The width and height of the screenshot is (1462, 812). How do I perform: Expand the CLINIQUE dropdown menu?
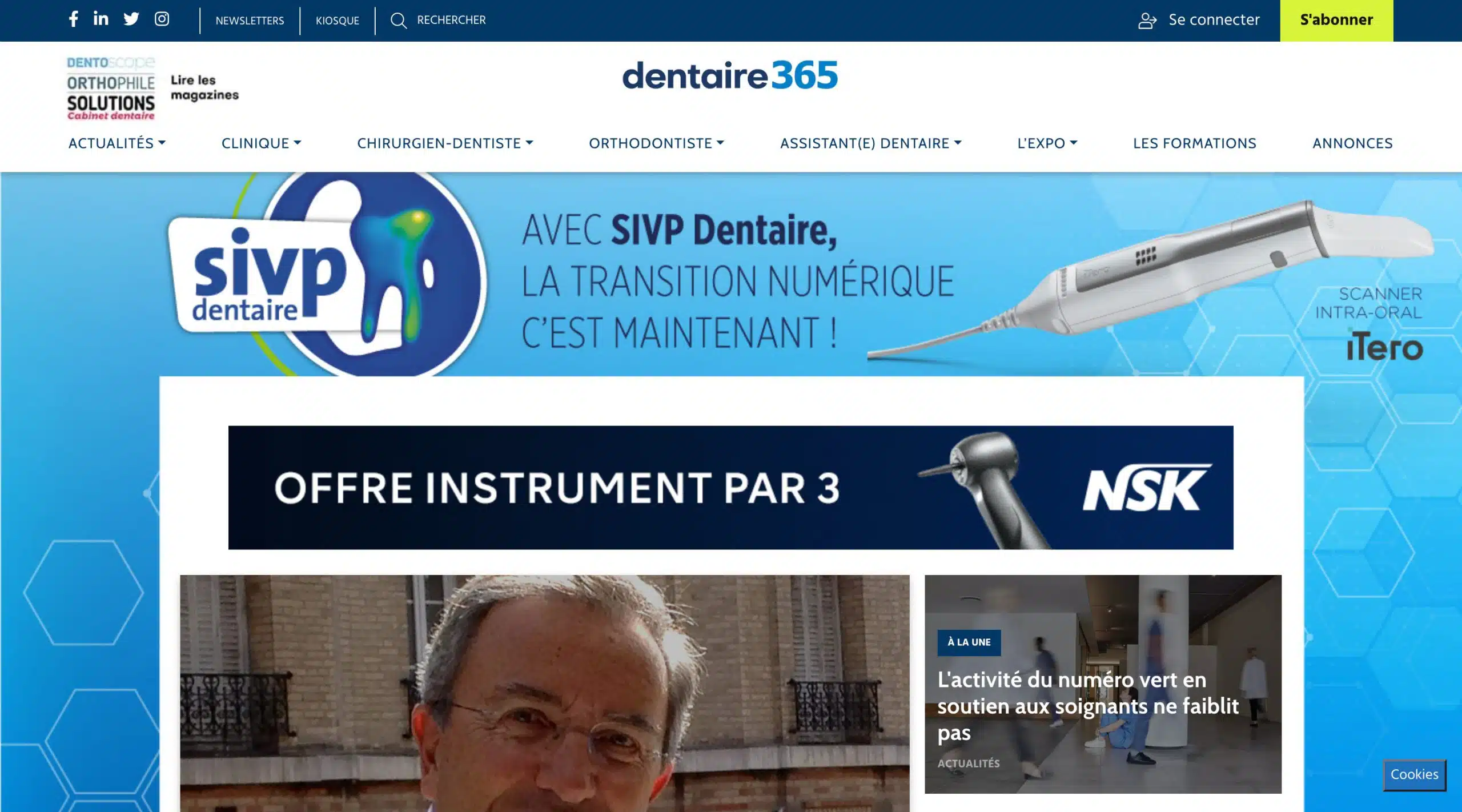[261, 143]
